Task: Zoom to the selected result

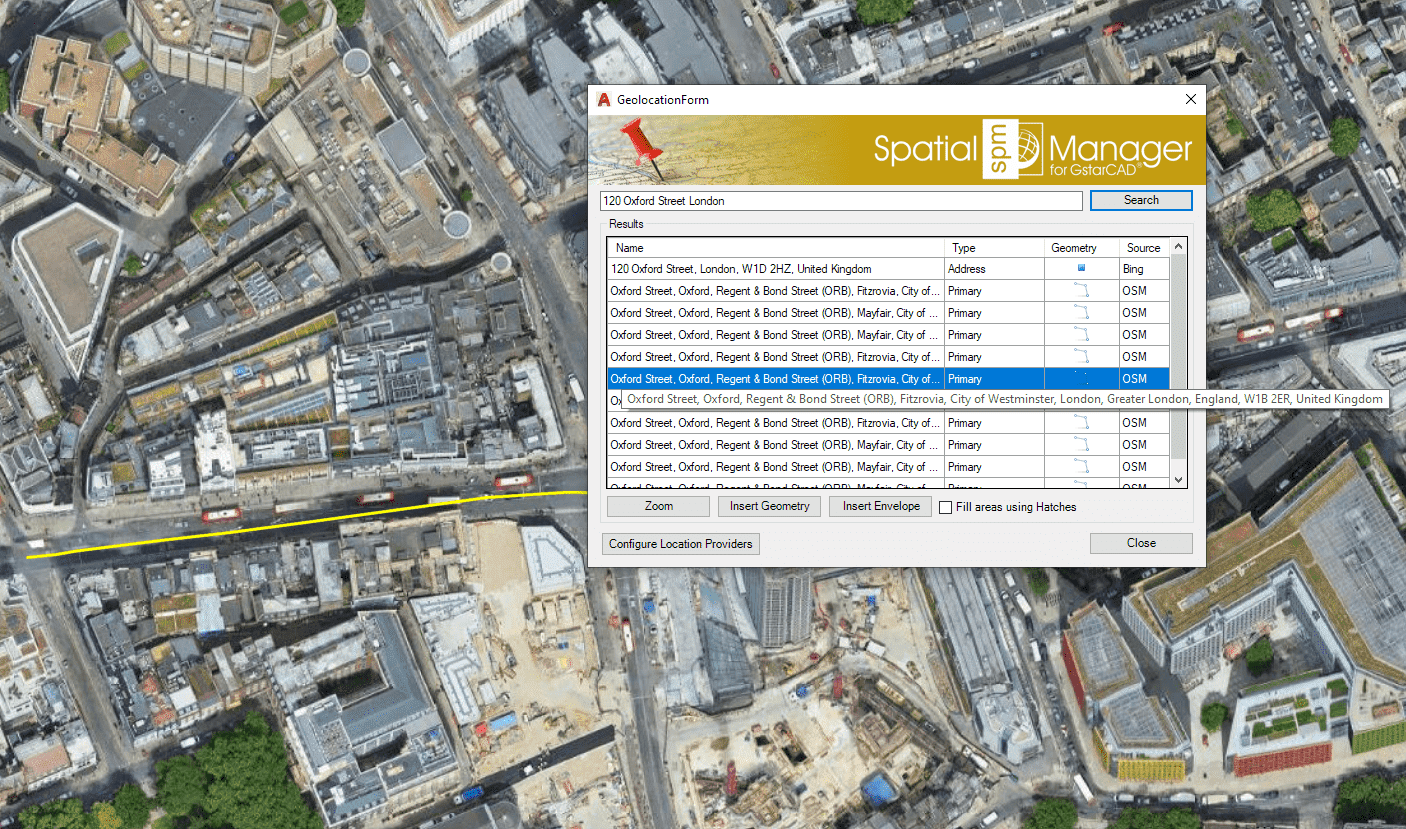Action: click(x=658, y=506)
